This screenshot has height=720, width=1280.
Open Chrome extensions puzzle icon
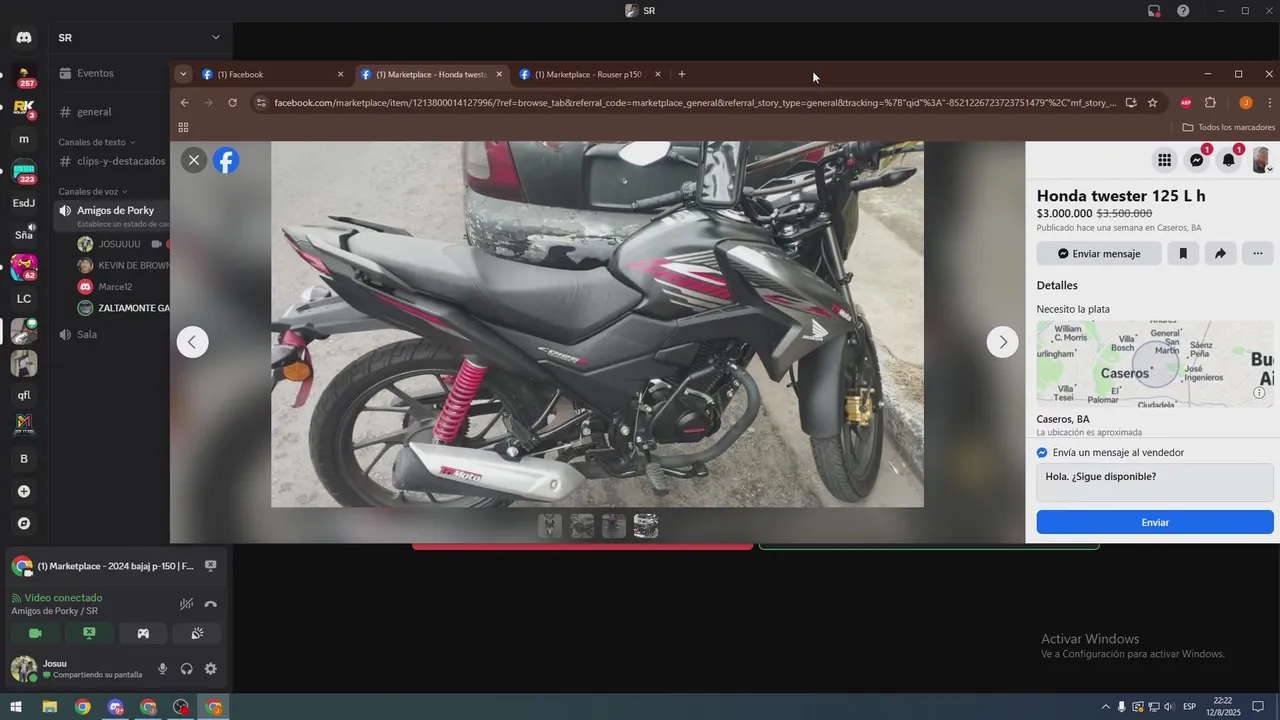click(1210, 102)
